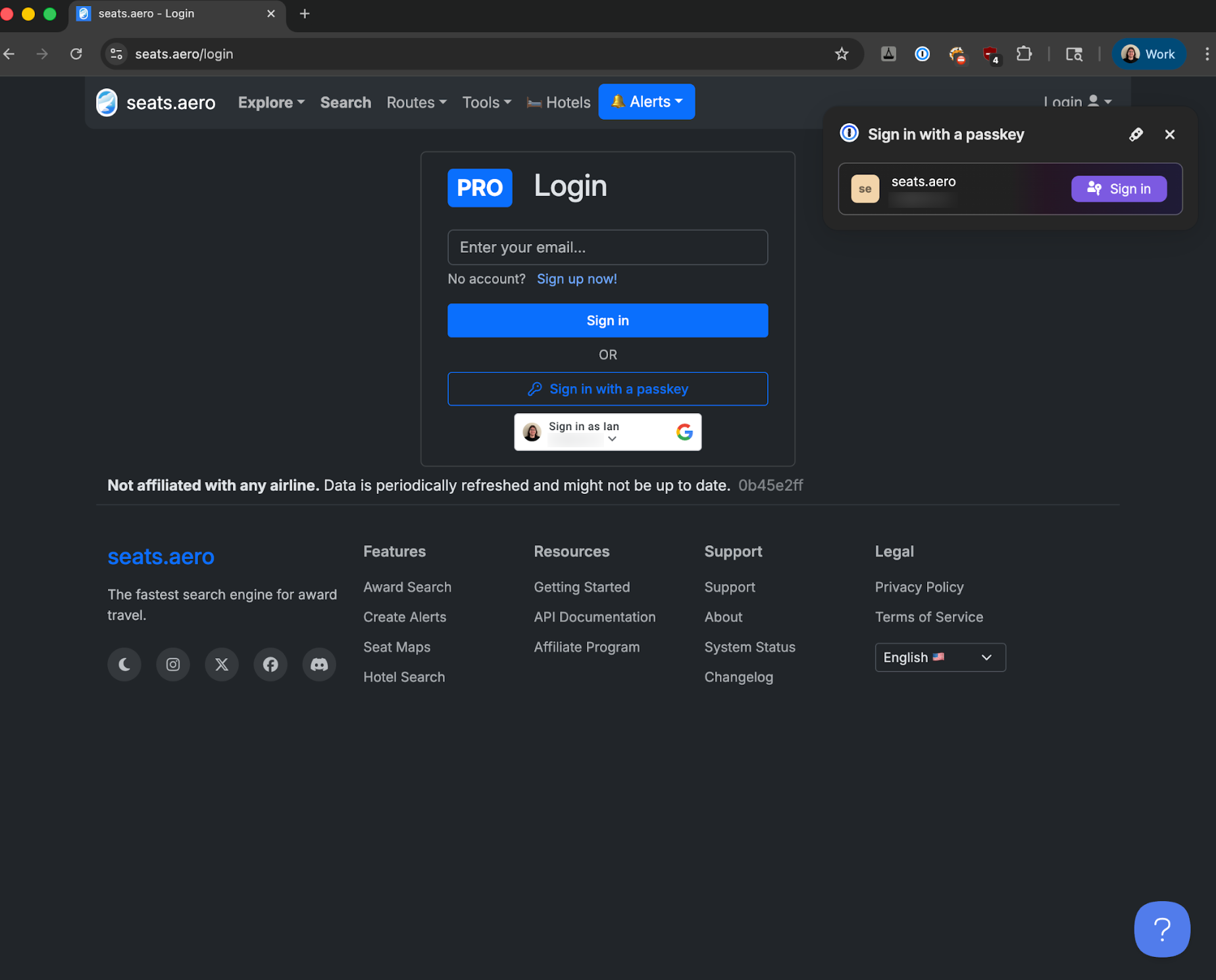Screen dimensions: 1216x980
Task: Open the Work profile button
Action: [1148, 54]
